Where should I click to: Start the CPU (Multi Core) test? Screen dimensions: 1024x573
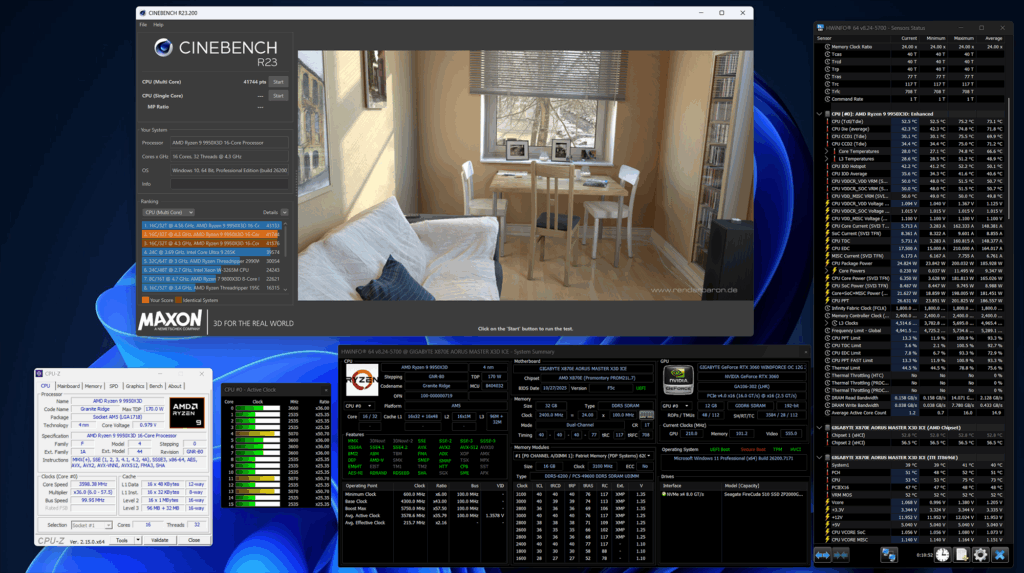[278, 81]
